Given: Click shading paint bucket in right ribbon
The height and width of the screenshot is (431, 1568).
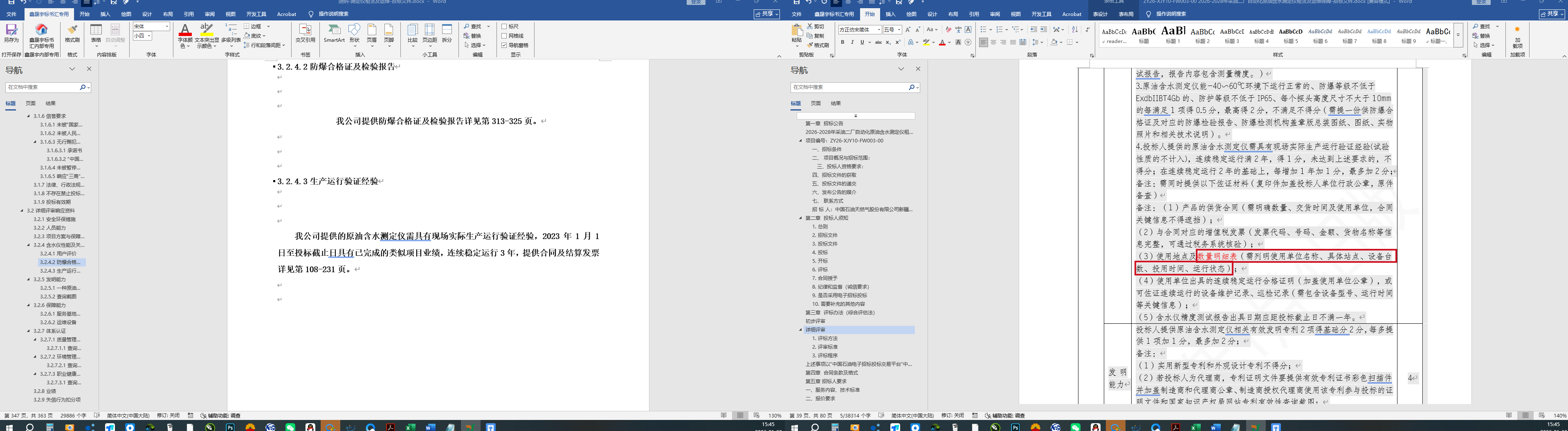Looking at the screenshot, I should pos(1054,42).
